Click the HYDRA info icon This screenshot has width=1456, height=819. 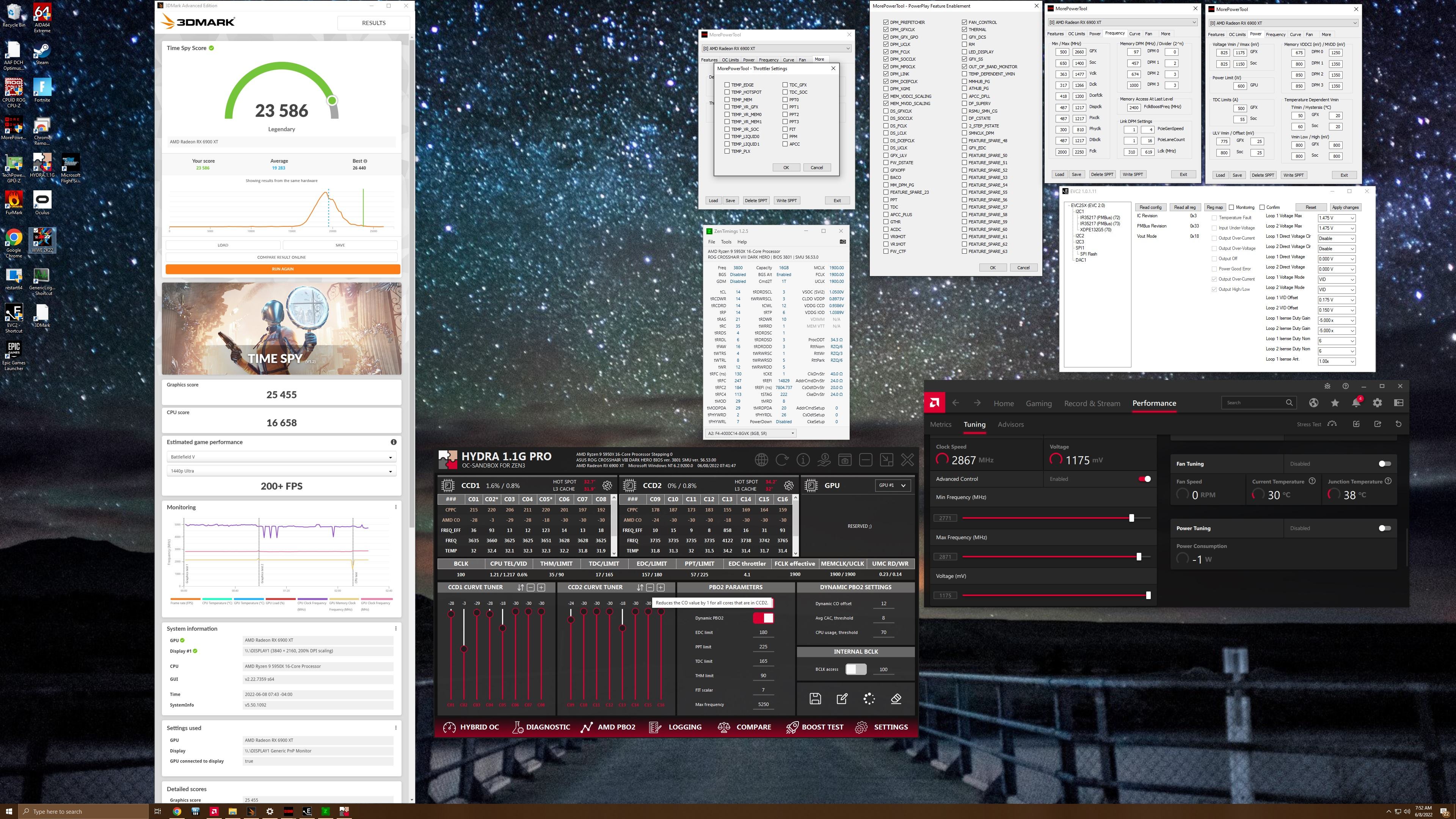(803, 460)
